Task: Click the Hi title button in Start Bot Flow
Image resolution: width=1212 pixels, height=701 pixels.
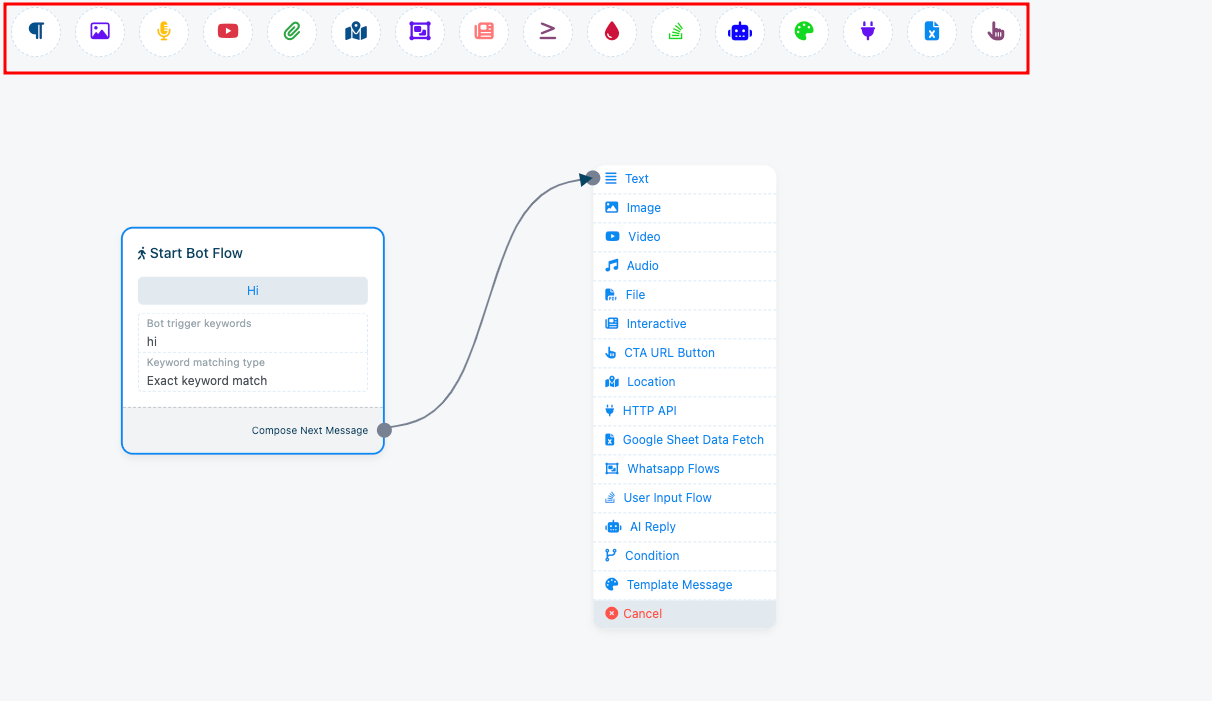Action: click(x=253, y=291)
